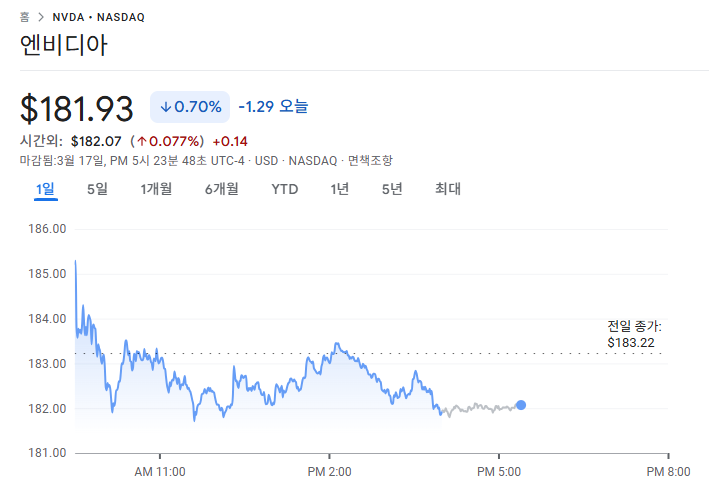Image resolution: width=709 pixels, height=493 pixels.
Task: Select the 1일 chart range tab
Action: pos(45,189)
